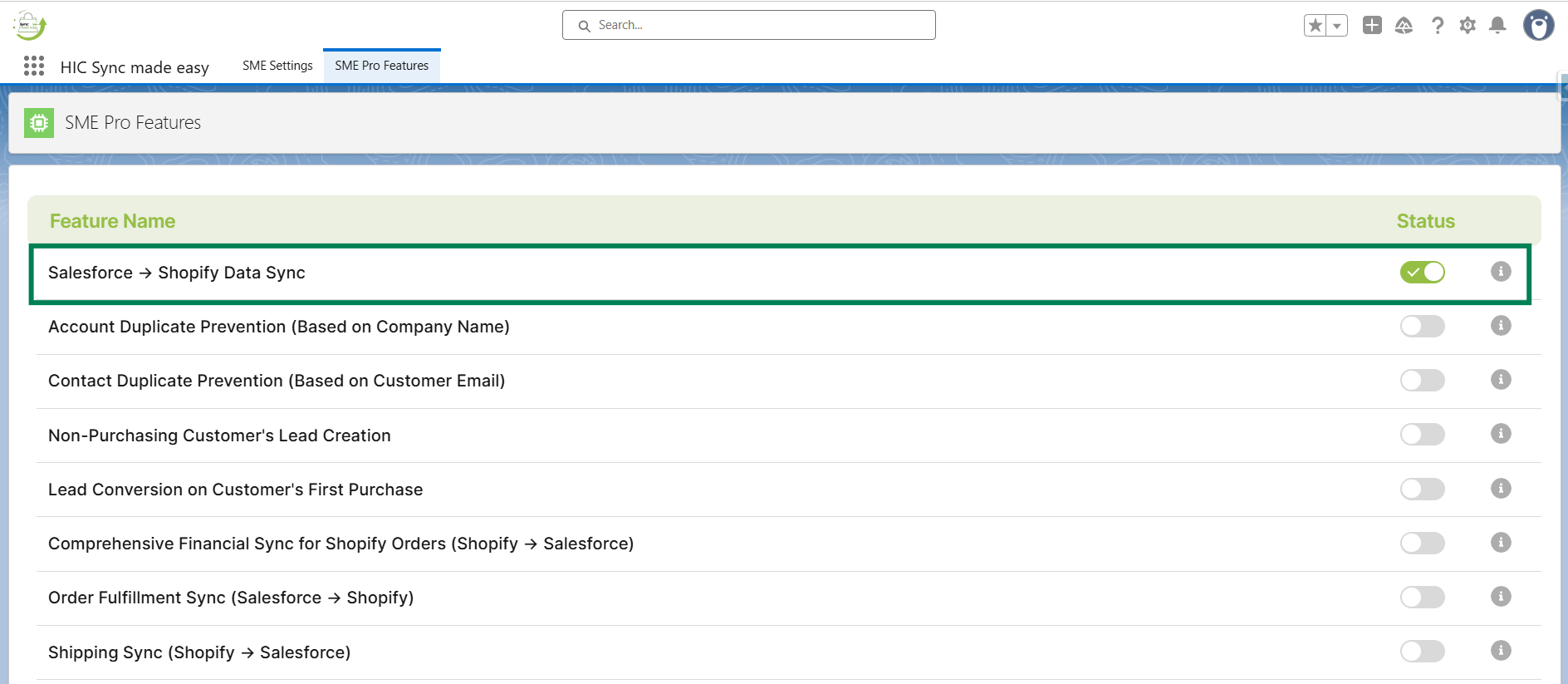Click the 'Status' column header
1568x684 pixels.
pos(1426,221)
